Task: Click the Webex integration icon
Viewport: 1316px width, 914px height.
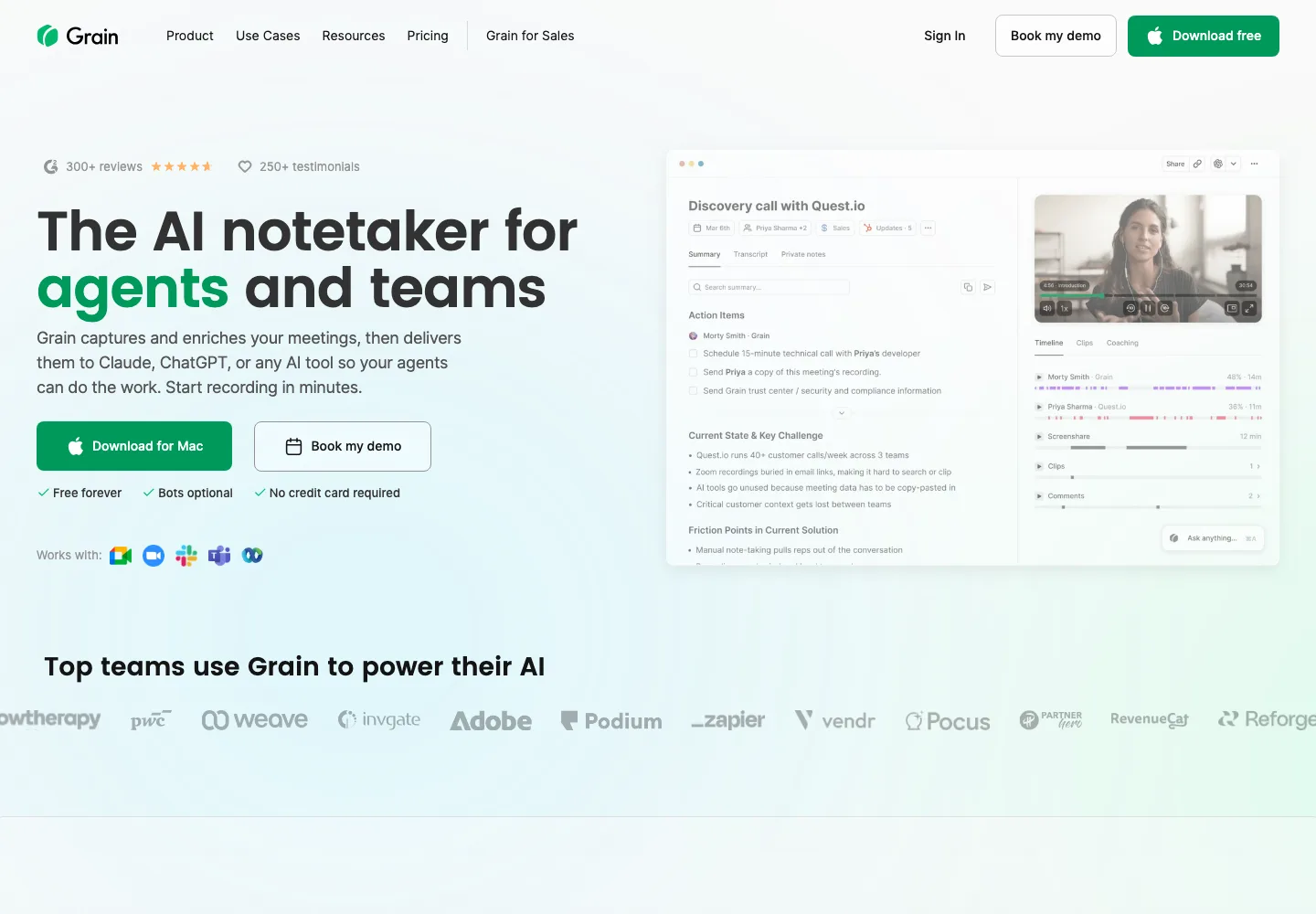Action: click(252, 556)
